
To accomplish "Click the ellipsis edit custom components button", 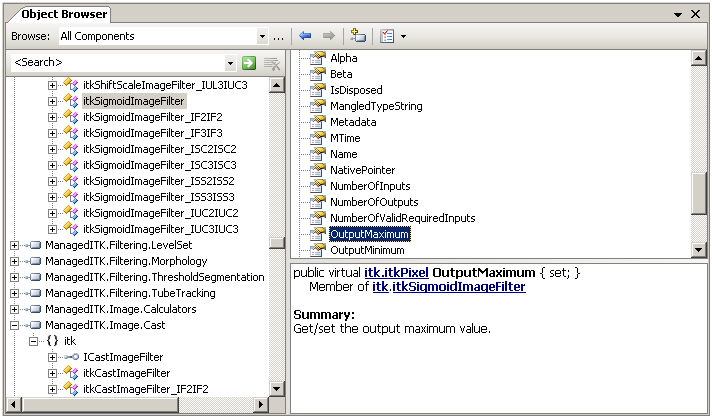I will click(279, 37).
